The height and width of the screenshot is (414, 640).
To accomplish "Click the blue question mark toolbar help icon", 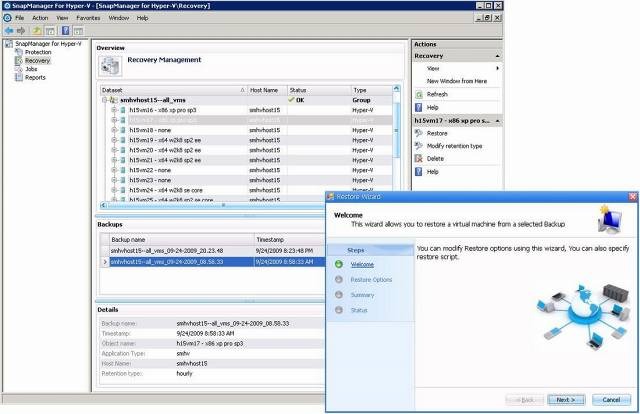I will pos(65,31).
